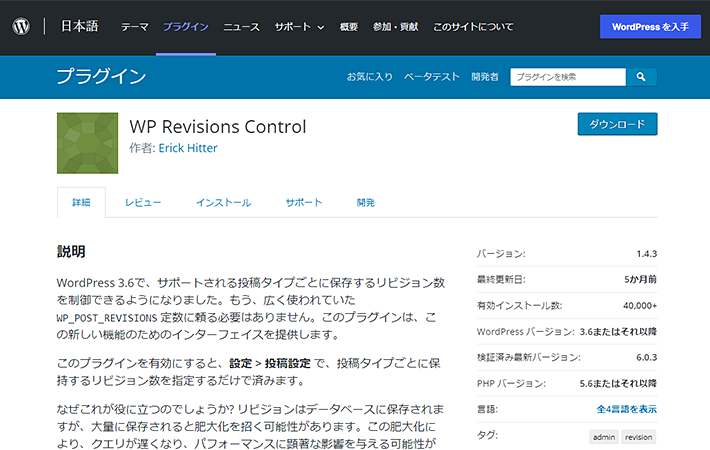Click version value 1.4.3
This screenshot has width=710, height=450.
click(x=647, y=254)
